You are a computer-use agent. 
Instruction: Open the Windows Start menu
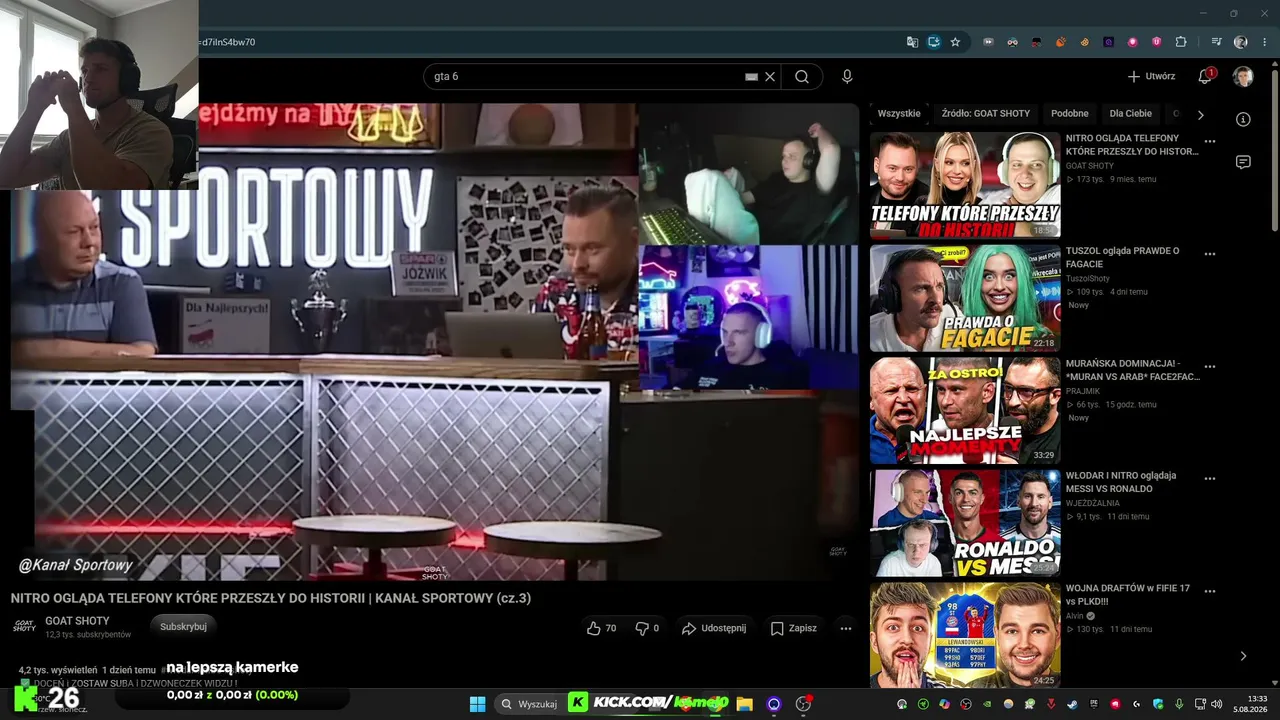(x=477, y=704)
